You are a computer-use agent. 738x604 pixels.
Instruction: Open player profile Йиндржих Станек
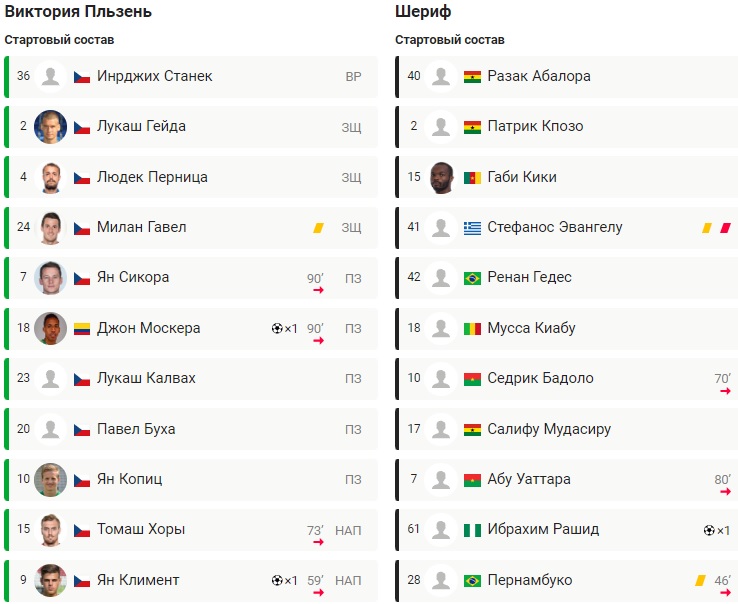[154, 76]
